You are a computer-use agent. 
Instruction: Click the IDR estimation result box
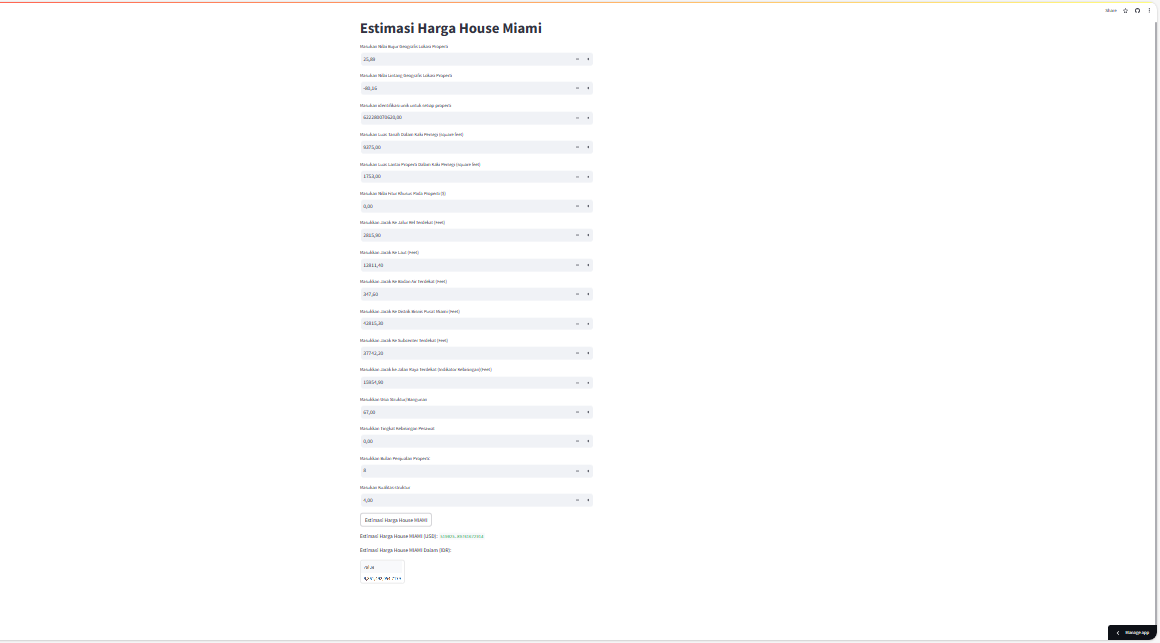tap(382, 571)
